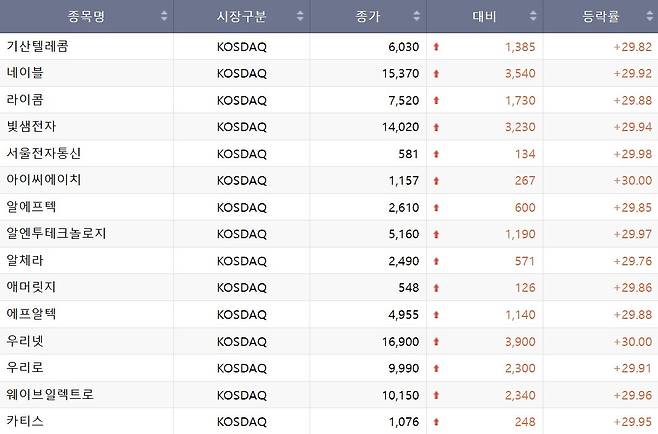Click the red up arrow in the 카티스 row

coord(436,421)
